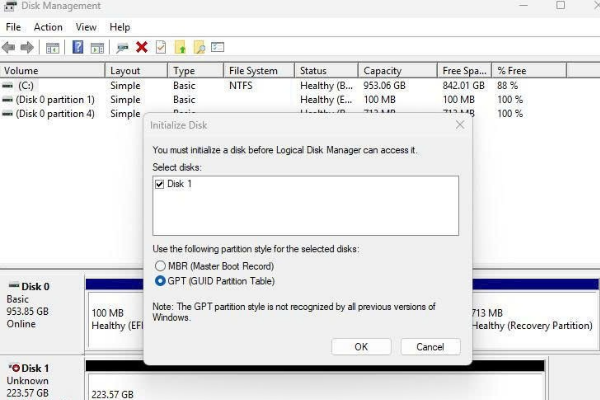Sort by the Capacity column header
Screen dimensions: 600x400
tap(398, 71)
